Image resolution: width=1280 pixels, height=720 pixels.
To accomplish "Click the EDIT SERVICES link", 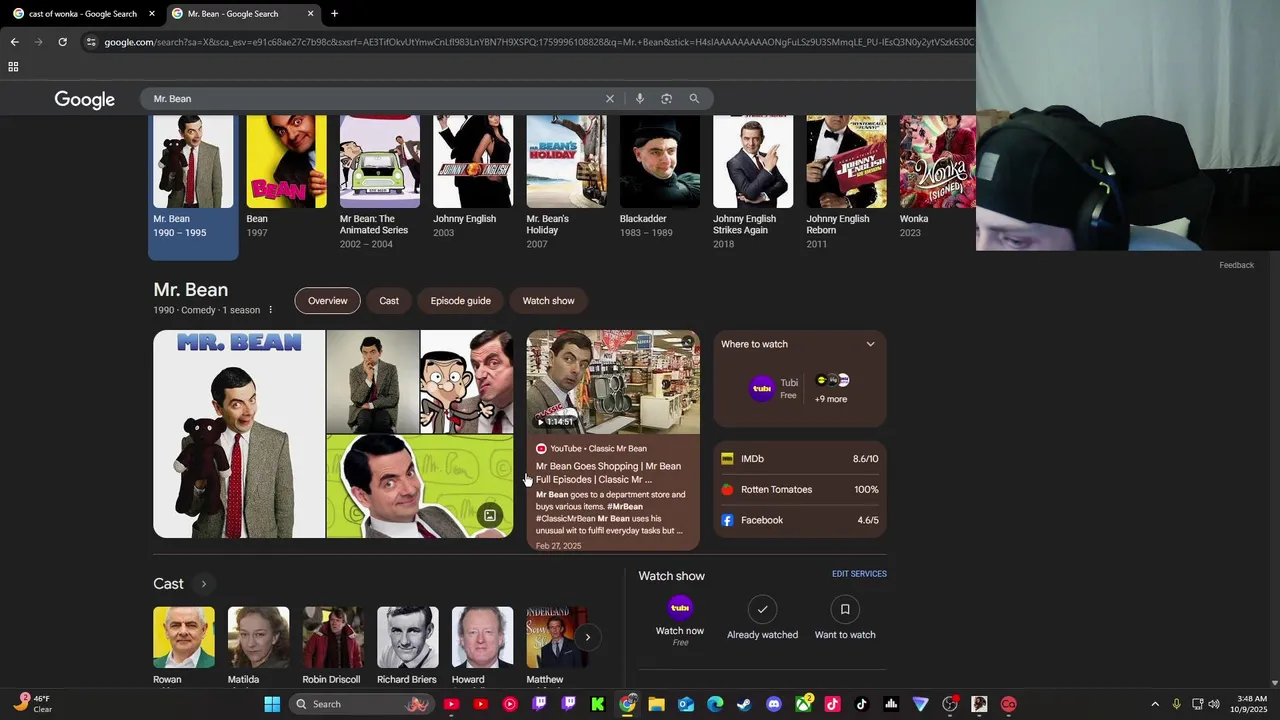I will [x=859, y=574].
